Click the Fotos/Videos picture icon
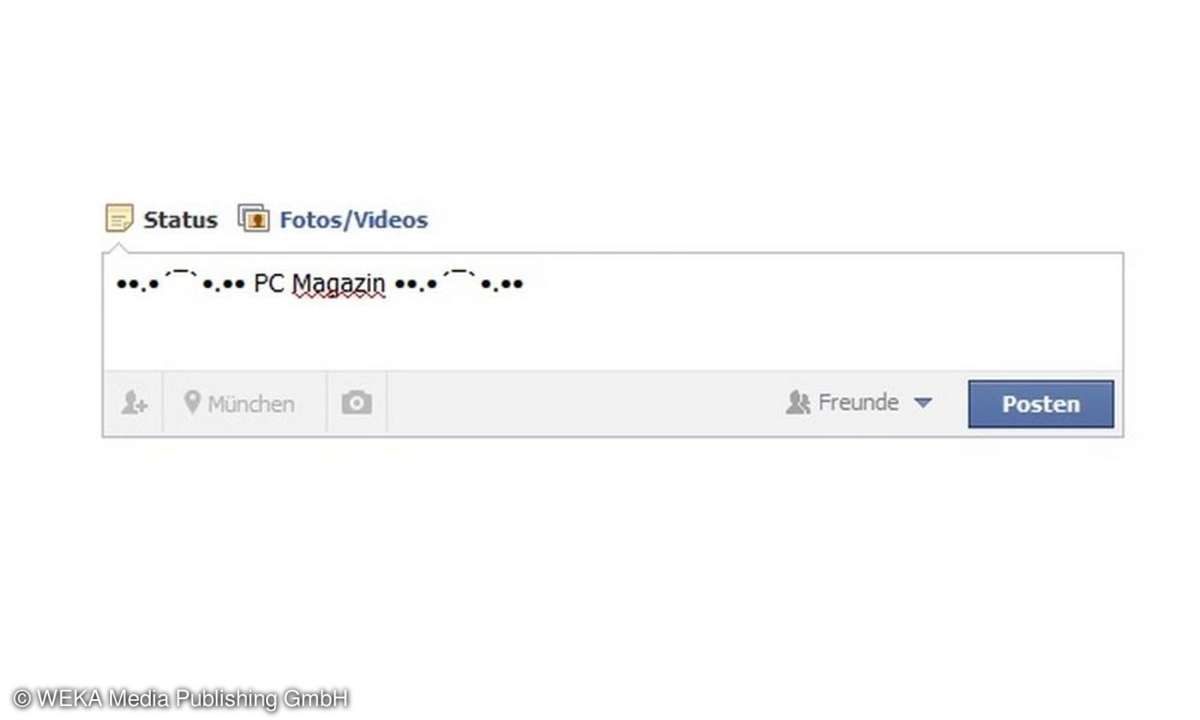The width and height of the screenshot is (1200, 720). (x=254, y=218)
